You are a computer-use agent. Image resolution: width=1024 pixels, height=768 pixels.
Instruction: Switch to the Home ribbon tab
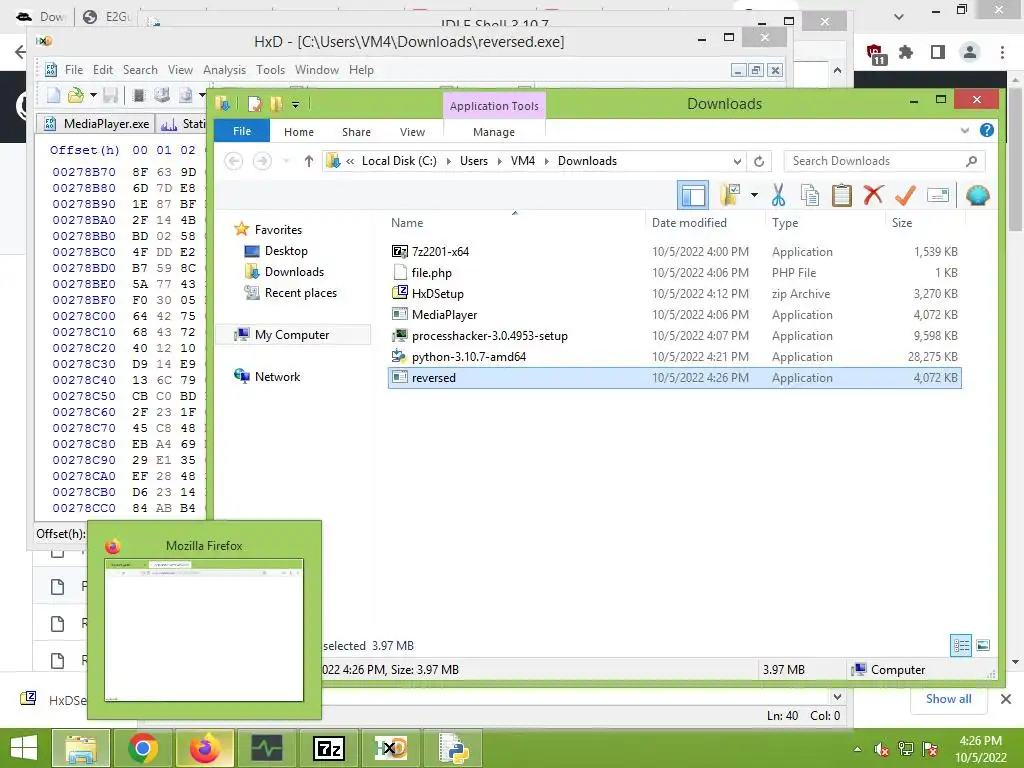pyautogui.click(x=298, y=132)
